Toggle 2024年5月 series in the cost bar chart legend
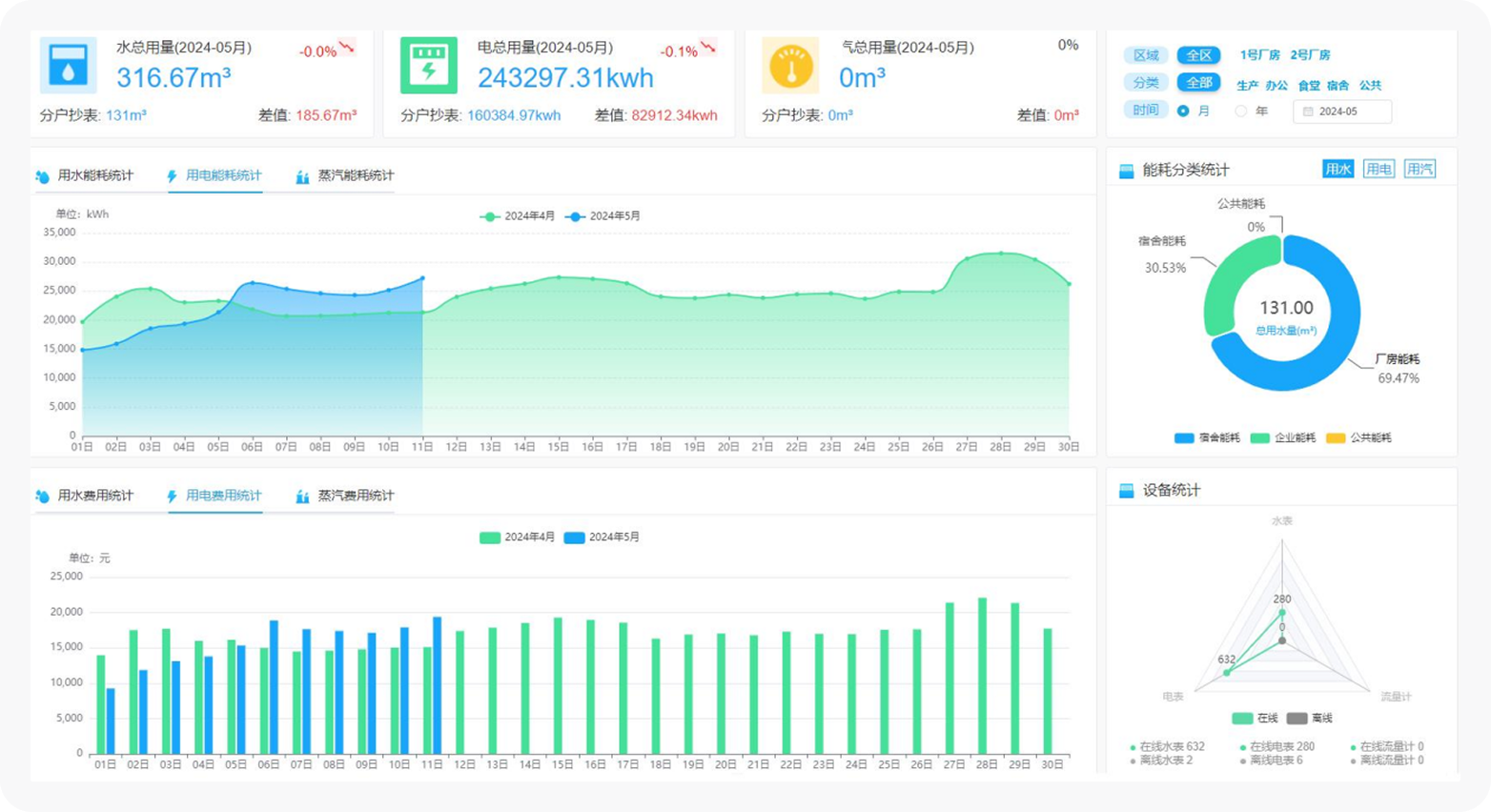 [602, 538]
